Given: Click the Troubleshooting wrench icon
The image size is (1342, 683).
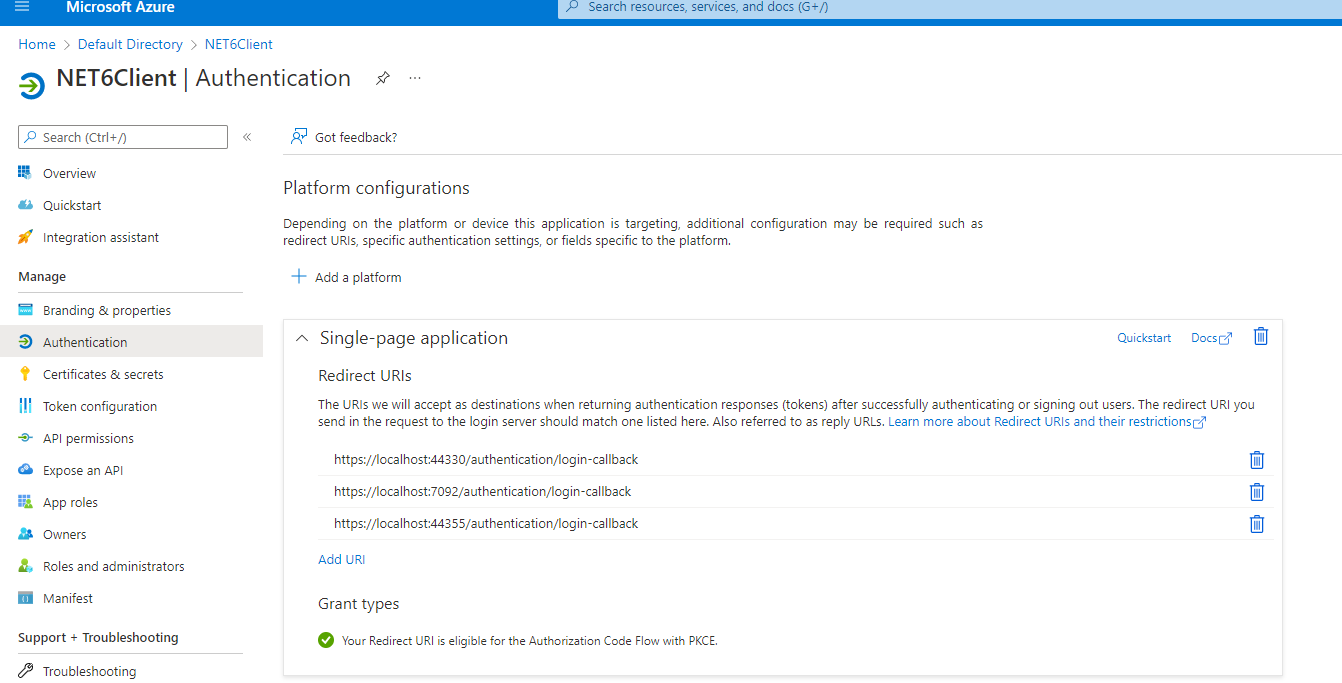Looking at the screenshot, I should click(25, 671).
